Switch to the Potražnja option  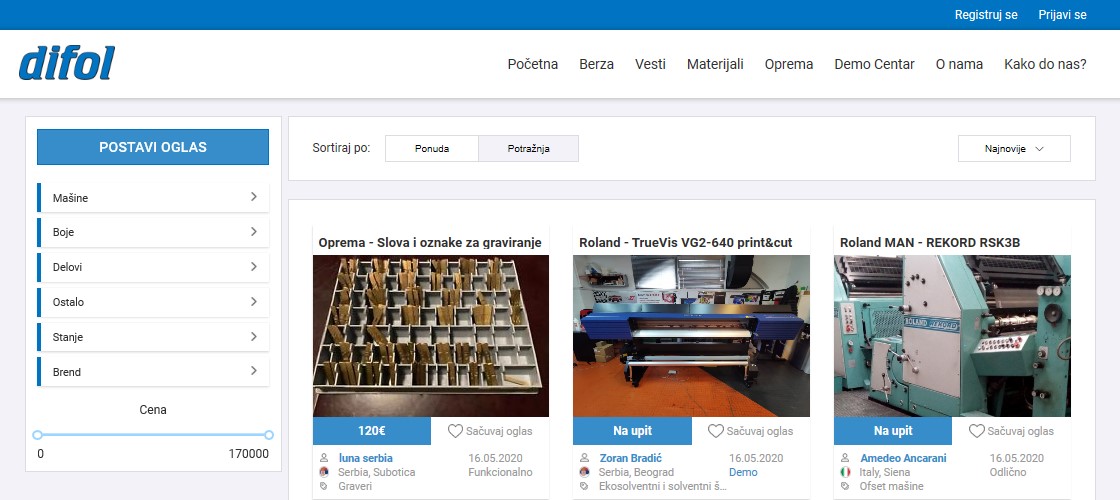[x=528, y=149]
